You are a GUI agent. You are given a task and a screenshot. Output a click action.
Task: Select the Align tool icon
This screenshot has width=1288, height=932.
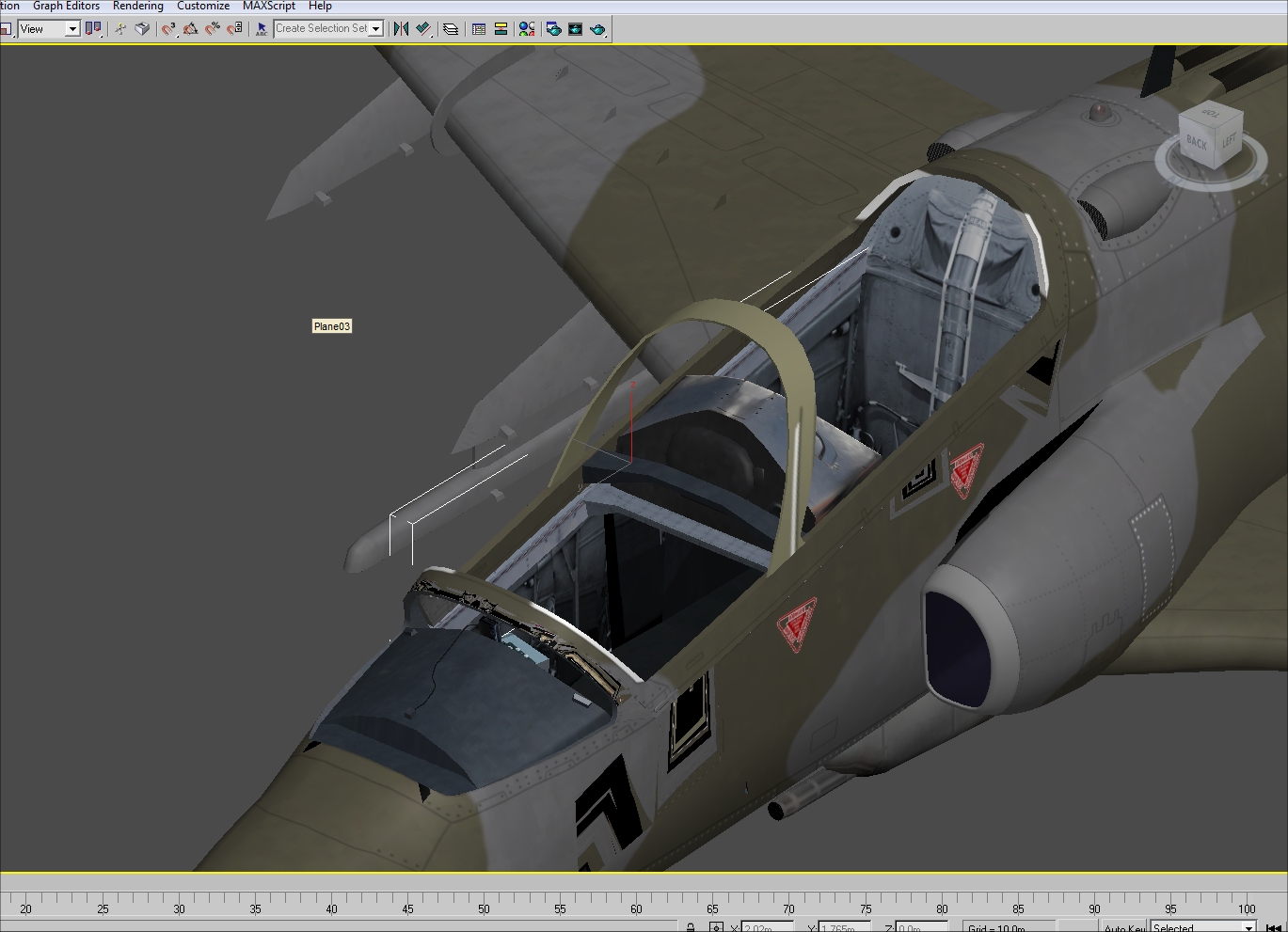[x=423, y=29]
